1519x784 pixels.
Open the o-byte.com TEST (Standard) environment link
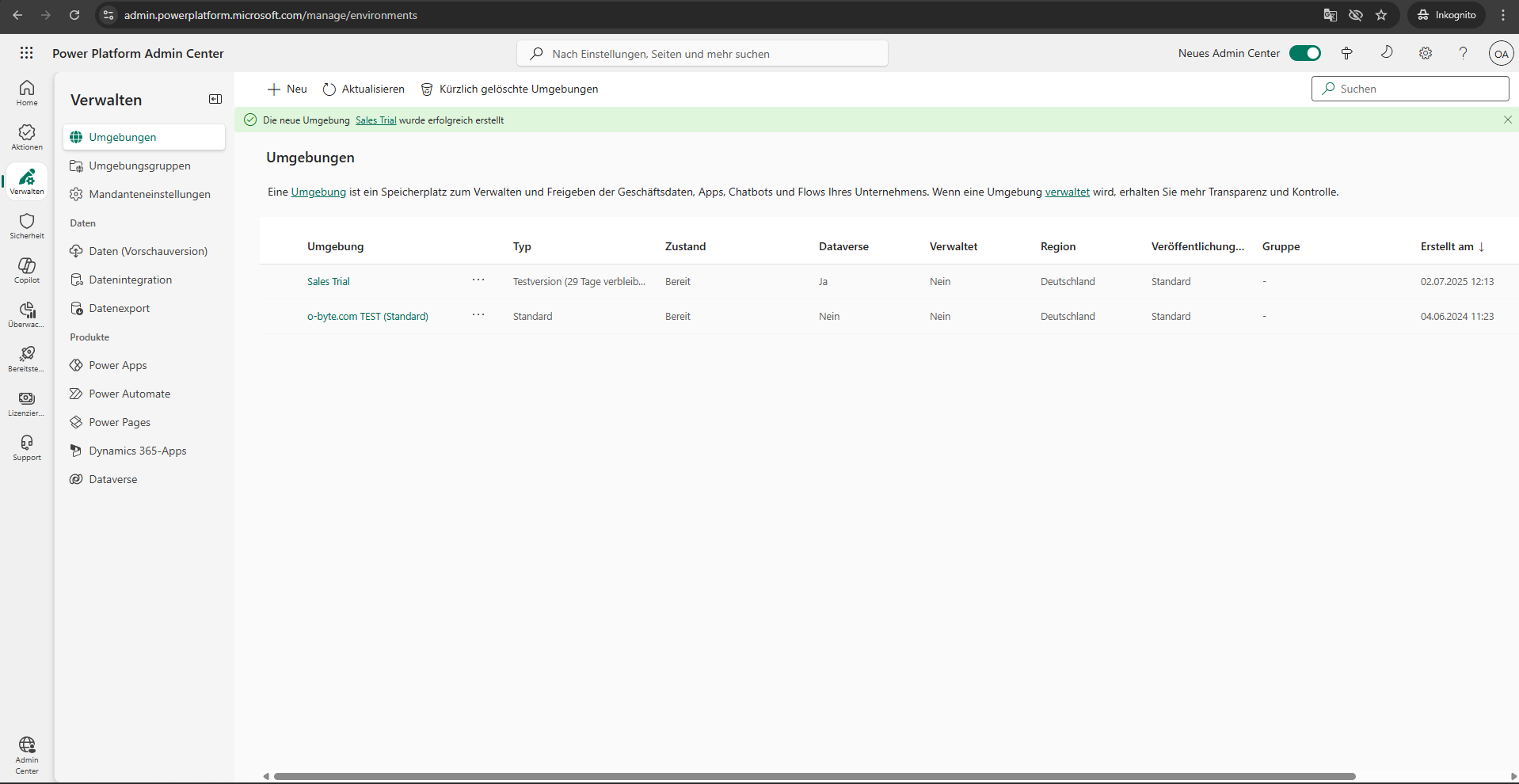(367, 316)
